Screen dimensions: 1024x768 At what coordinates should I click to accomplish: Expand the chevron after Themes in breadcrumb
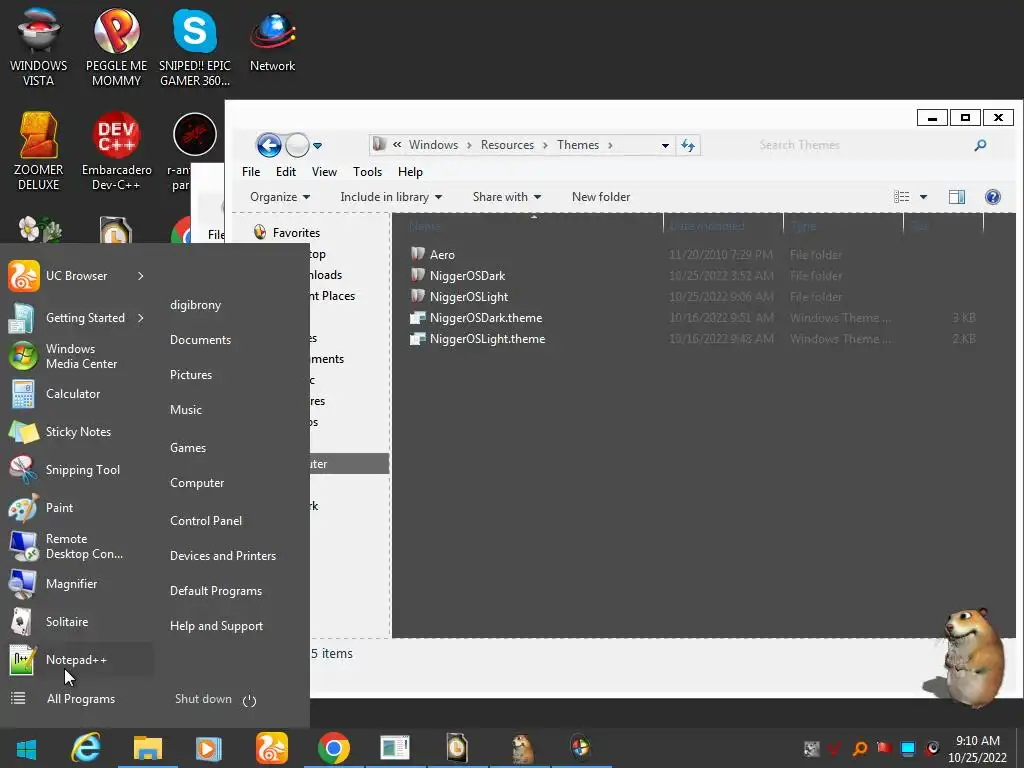610,145
